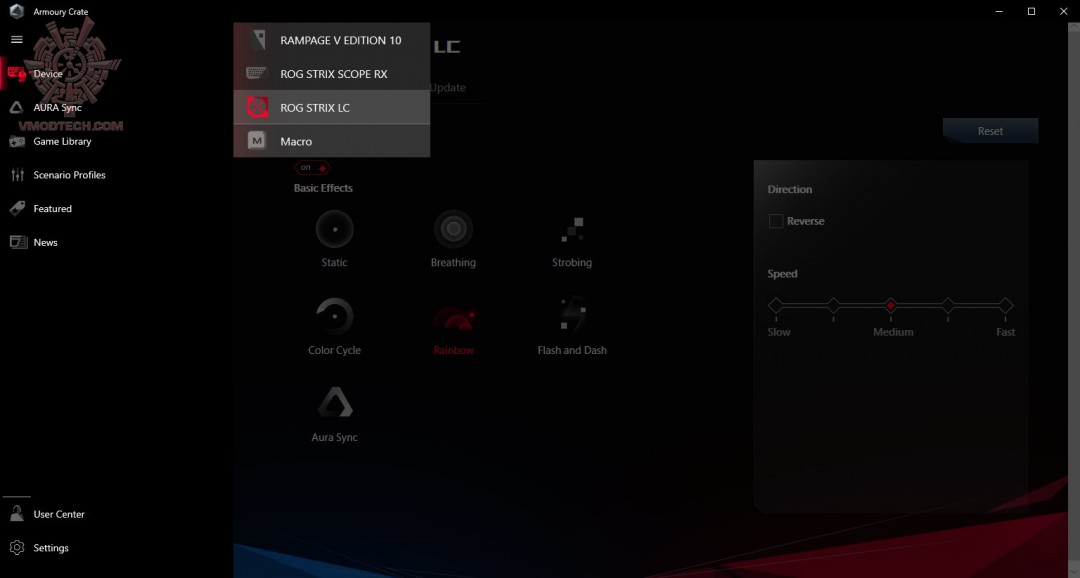Select the Strobing effect icon

tap(572, 229)
